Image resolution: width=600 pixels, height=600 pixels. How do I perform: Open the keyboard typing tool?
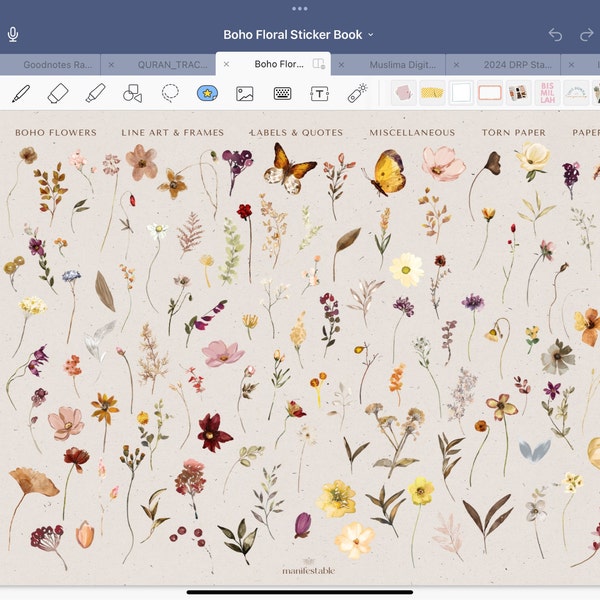(282, 93)
